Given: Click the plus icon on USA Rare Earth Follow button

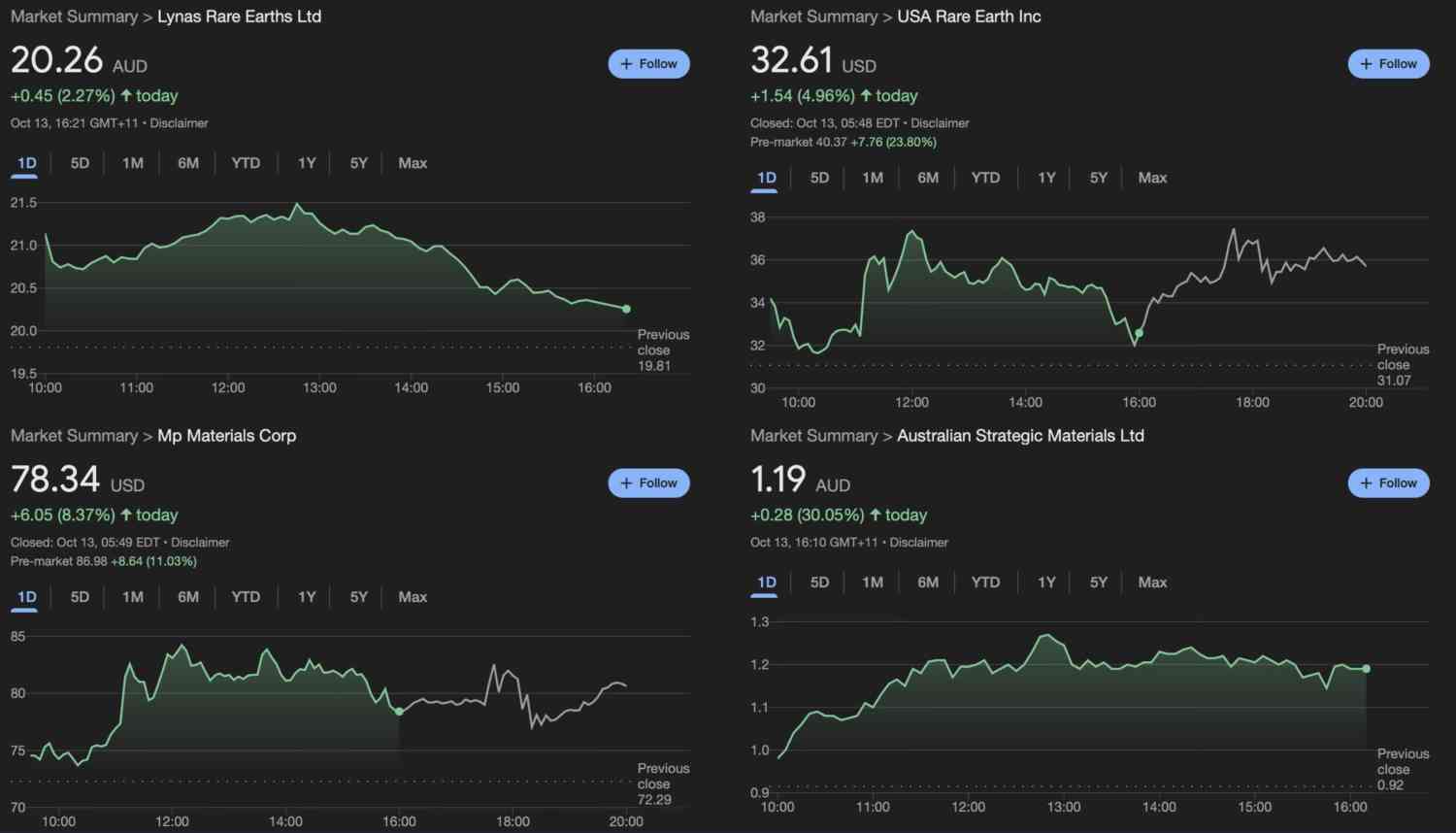Looking at the screenshot, I should coord(1366,63).
